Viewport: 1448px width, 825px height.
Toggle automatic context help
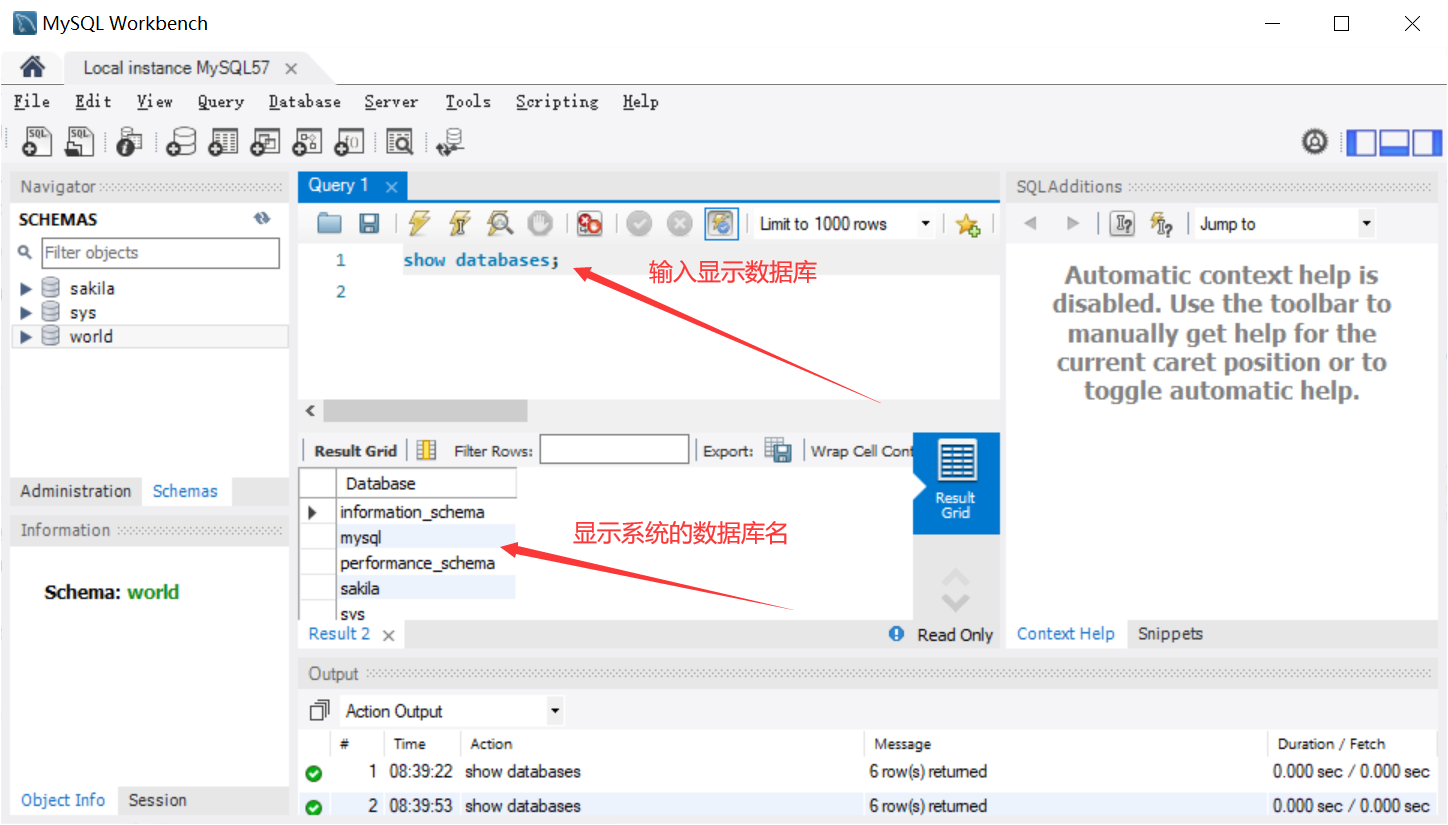pyautogui.click(x=1162, y=224)
